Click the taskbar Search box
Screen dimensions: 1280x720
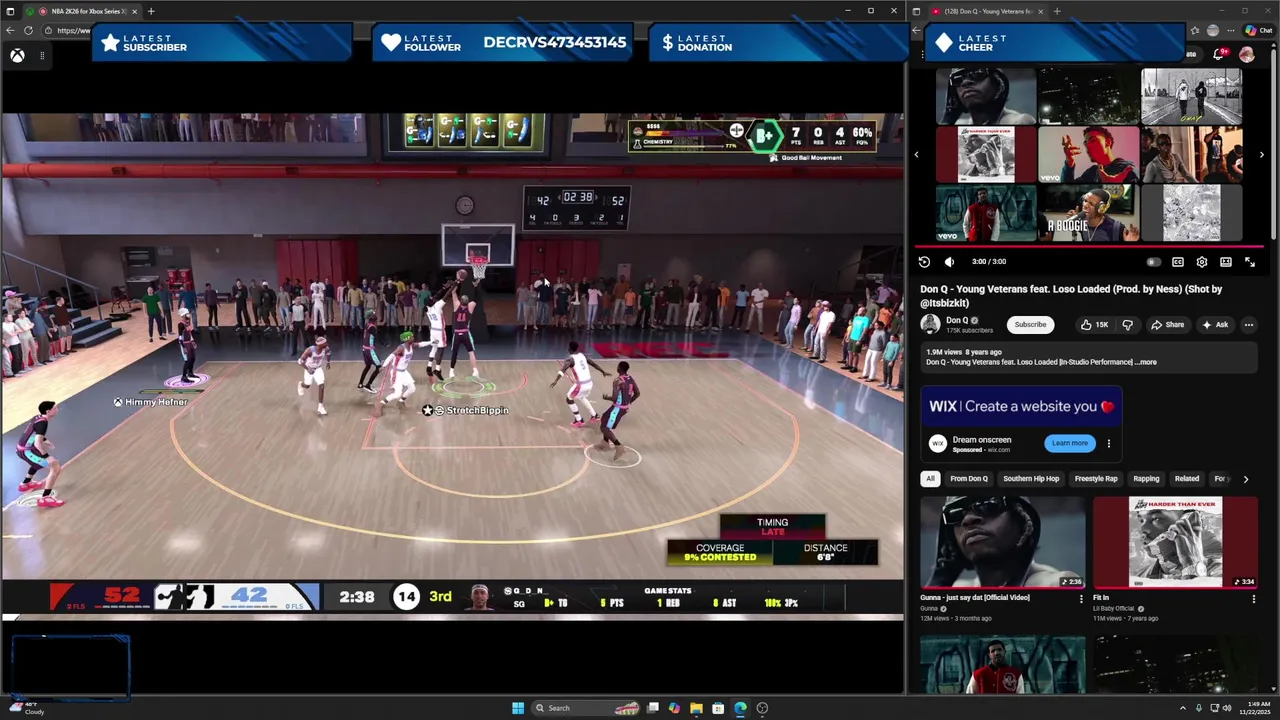[586, 708]
